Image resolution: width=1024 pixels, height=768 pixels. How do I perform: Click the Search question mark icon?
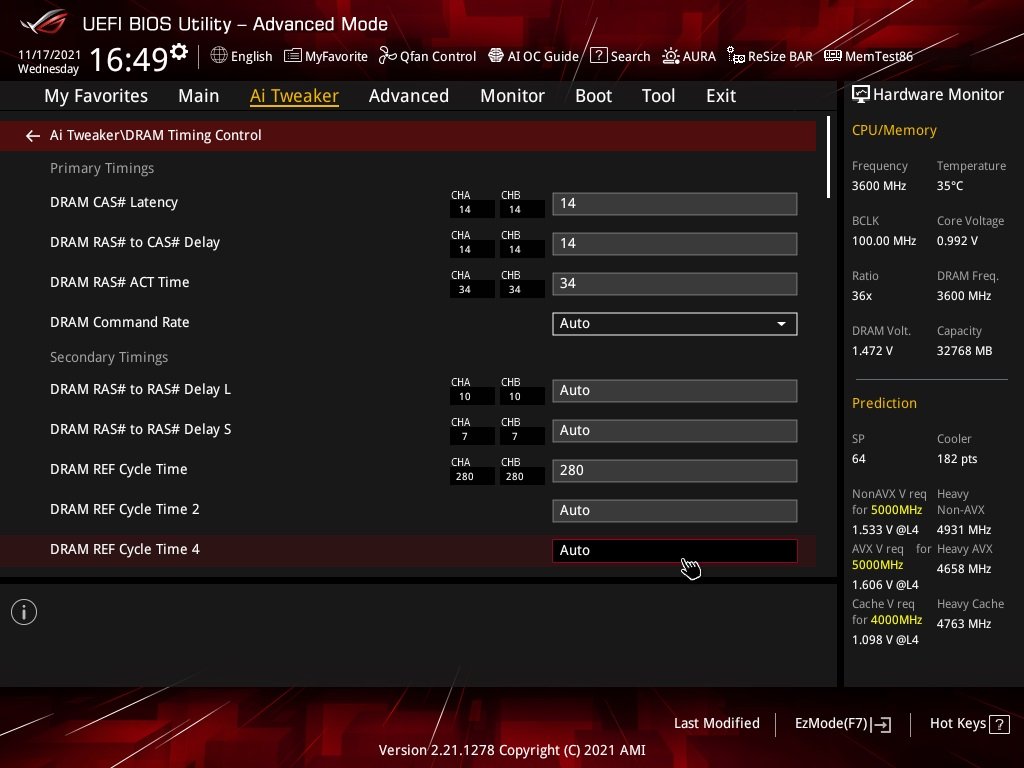point(598,56)
